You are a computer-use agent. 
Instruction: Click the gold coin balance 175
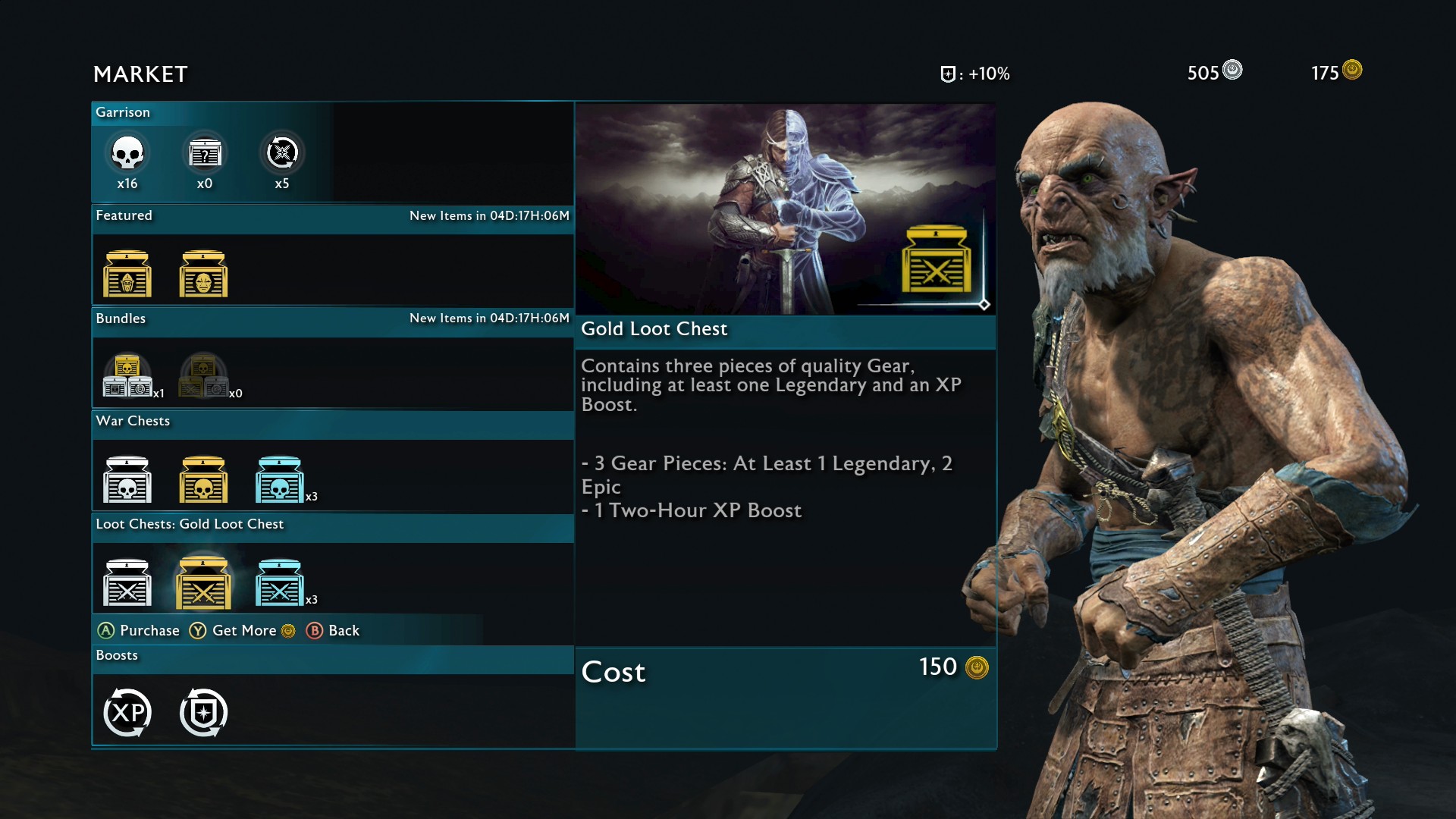tap(1337, 72)
